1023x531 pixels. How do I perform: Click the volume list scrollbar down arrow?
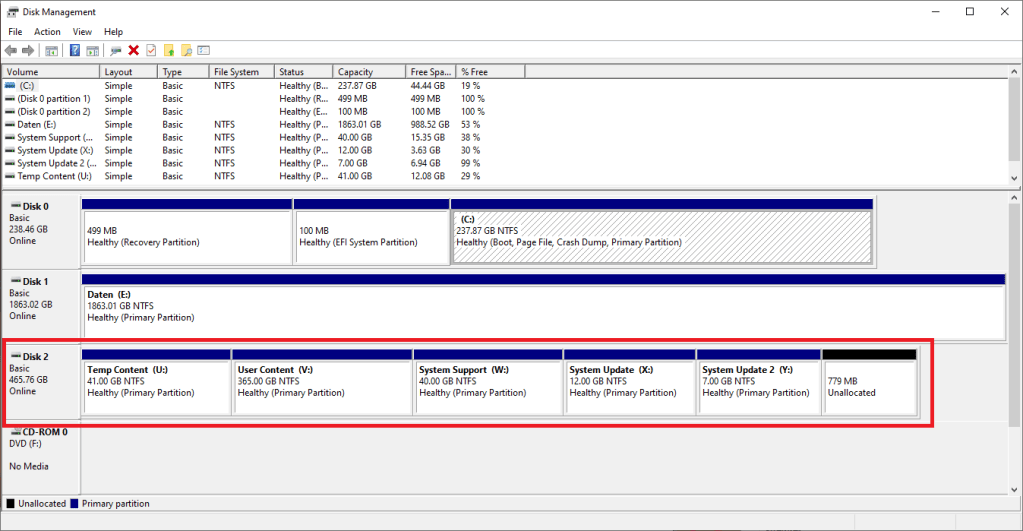point(1014,179)
